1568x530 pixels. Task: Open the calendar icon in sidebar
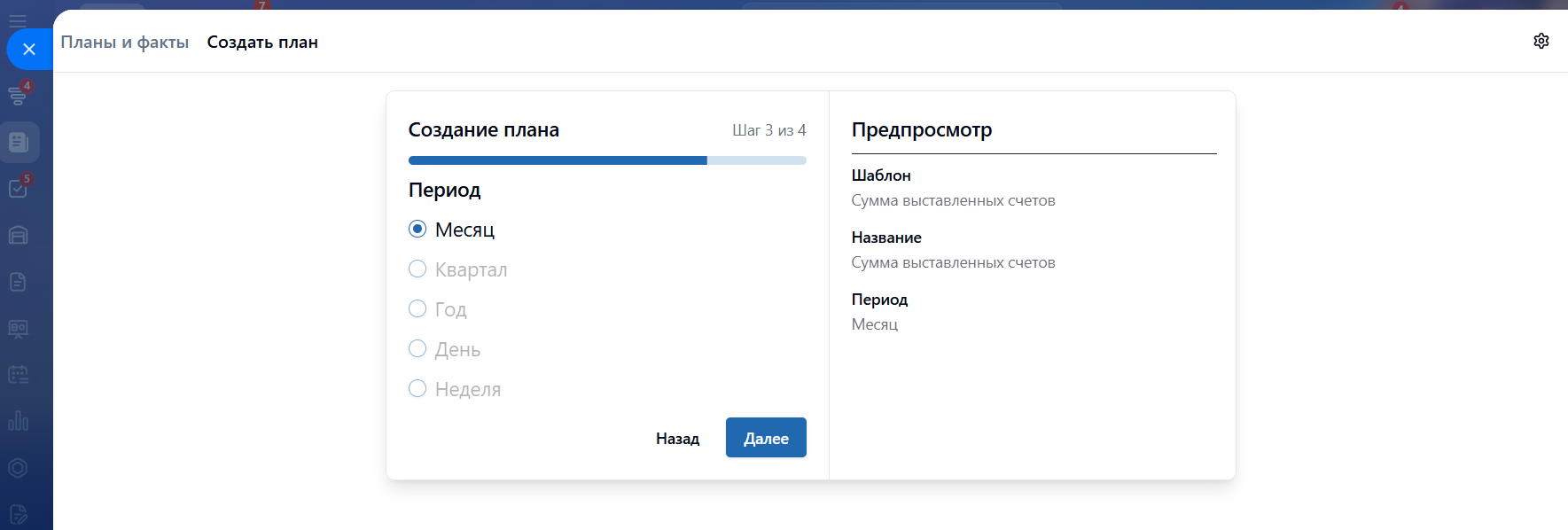click(x=18, y=375)
